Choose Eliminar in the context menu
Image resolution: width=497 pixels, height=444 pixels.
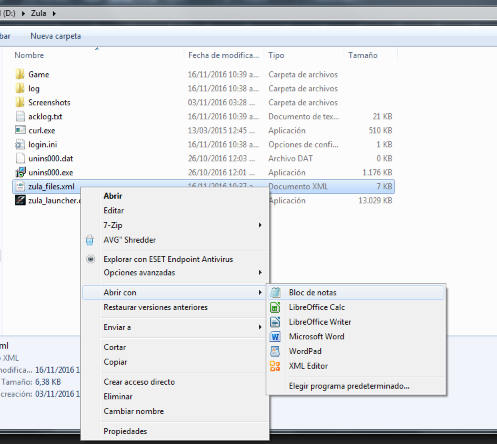coord(175,397)
